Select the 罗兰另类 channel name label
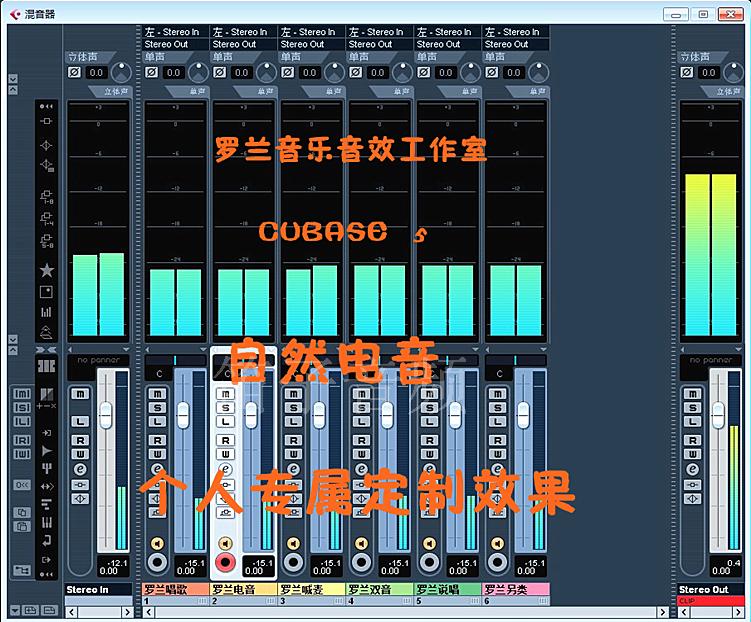Image resolution: width=751 pixels, height=622 pixels. click(516, 589)
